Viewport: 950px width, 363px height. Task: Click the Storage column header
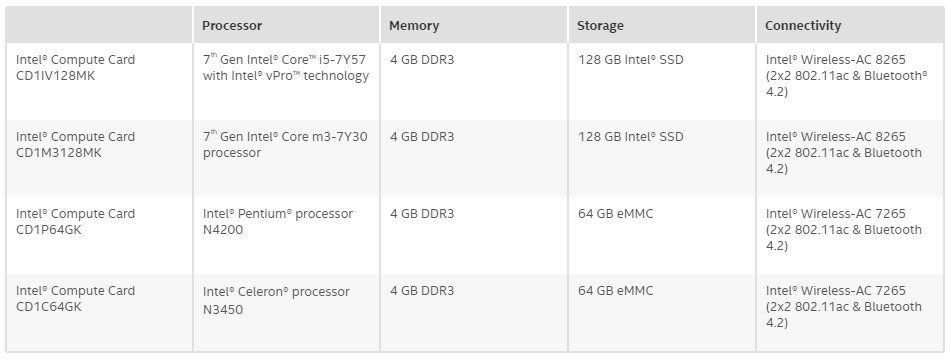click(x=600, y=26)
